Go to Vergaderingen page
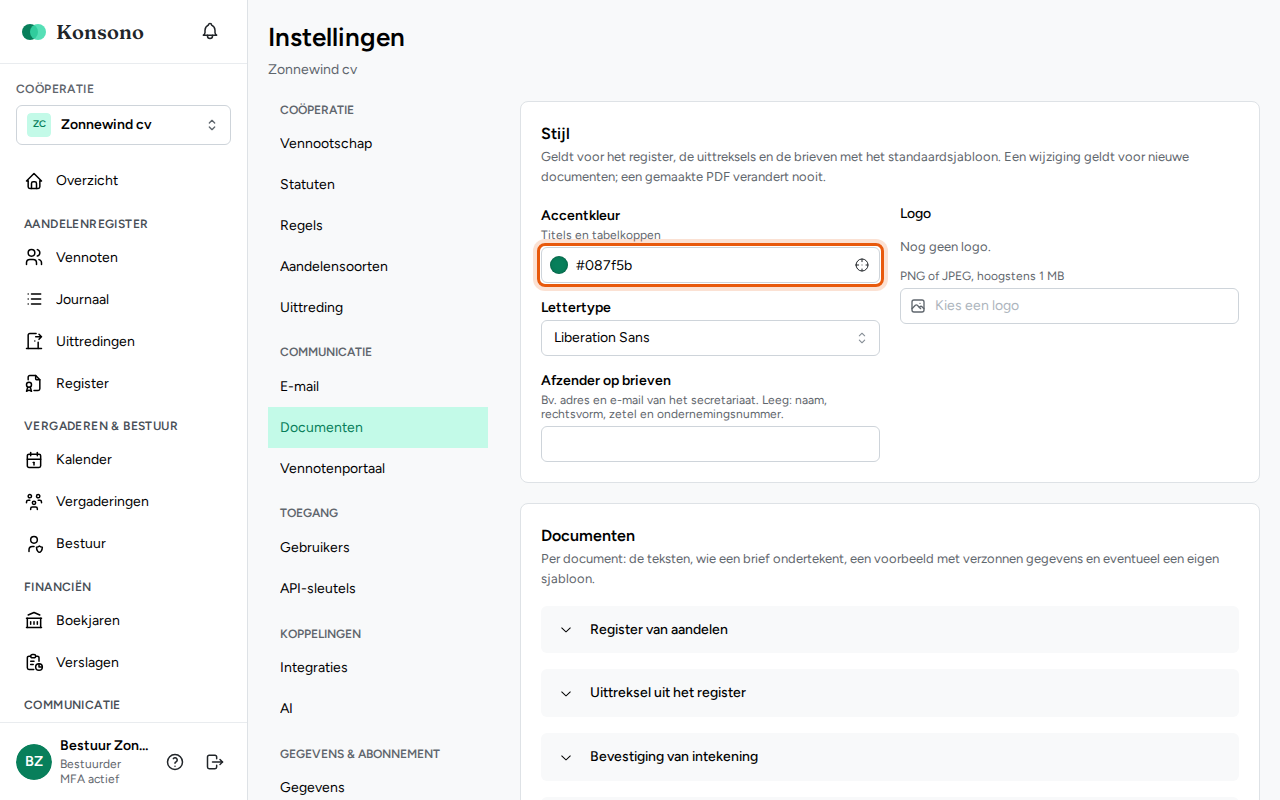 tap(123, 502)
